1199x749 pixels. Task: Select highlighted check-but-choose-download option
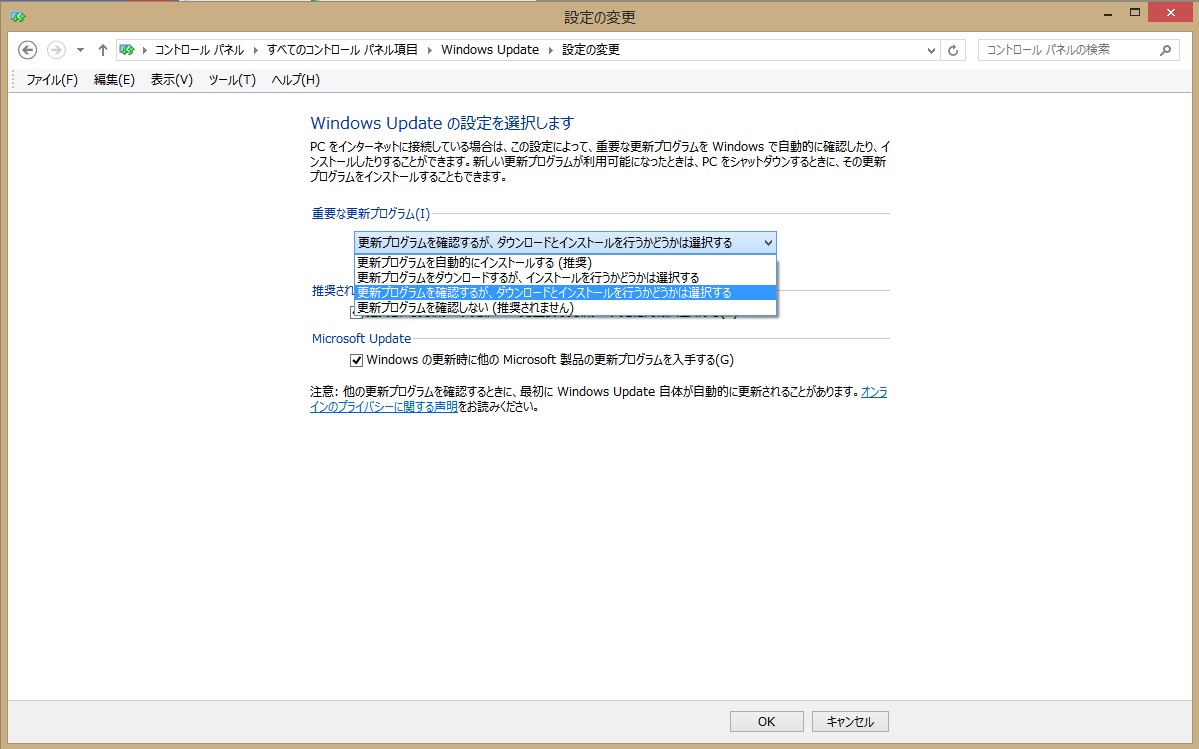[x=565, y=293]
